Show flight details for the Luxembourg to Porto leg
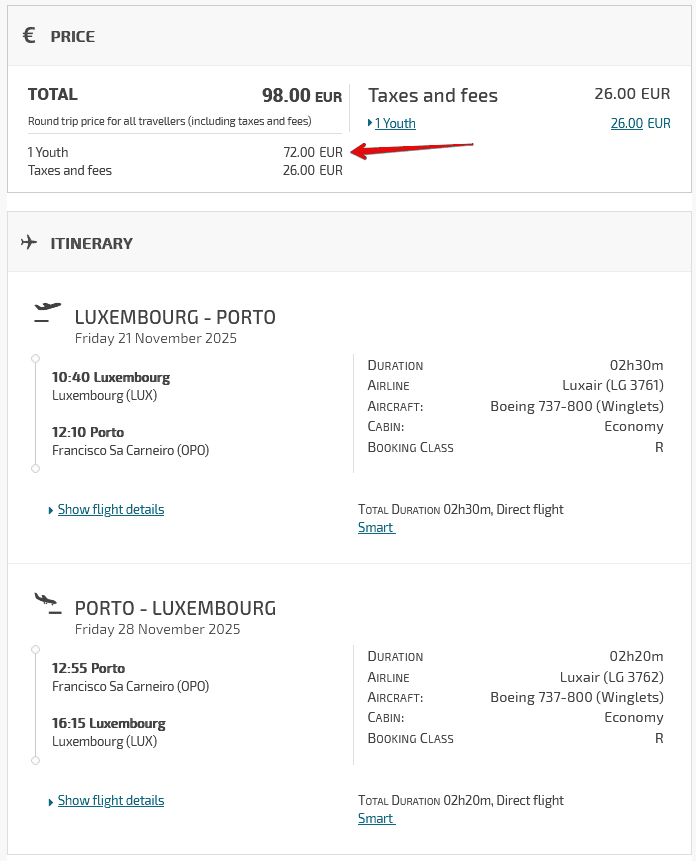Viewport: 696px width, 861px height. 110,509
